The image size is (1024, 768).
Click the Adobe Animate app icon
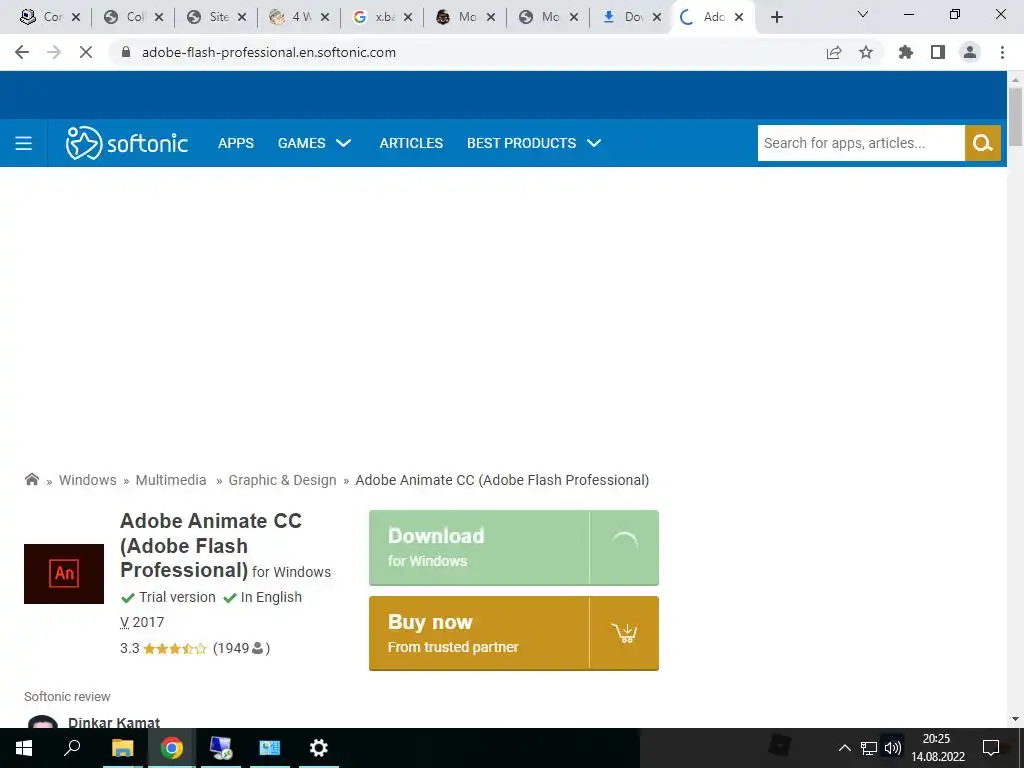64,573
